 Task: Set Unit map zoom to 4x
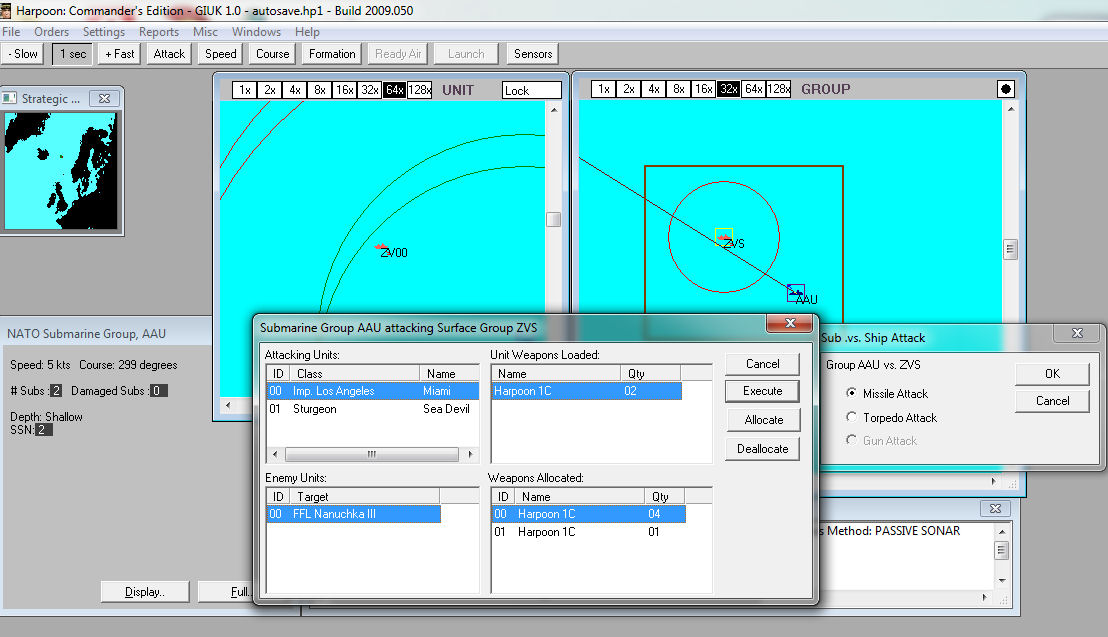point(295,90)
